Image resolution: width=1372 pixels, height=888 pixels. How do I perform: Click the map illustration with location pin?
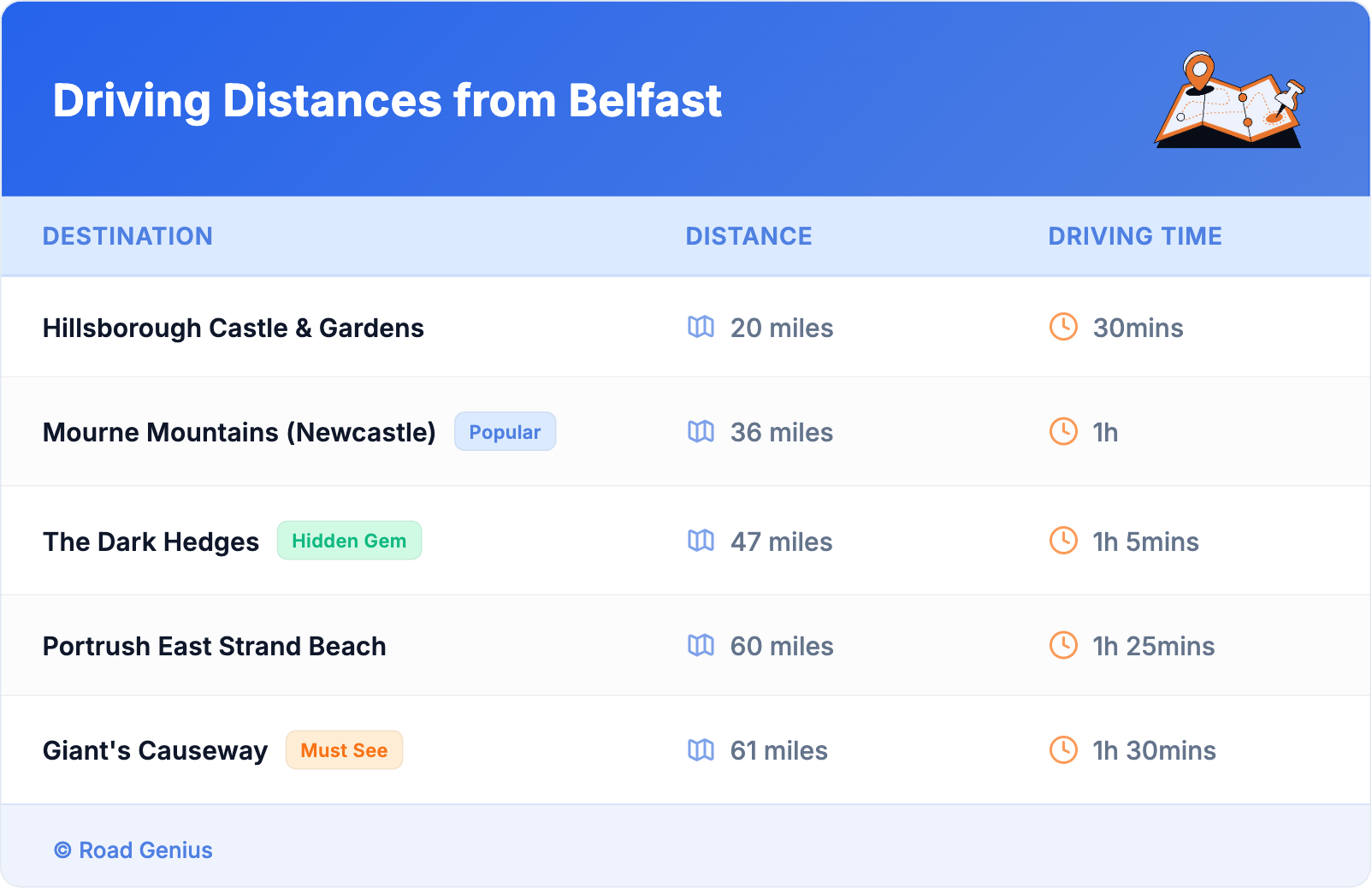click(x=1230, y=100)
